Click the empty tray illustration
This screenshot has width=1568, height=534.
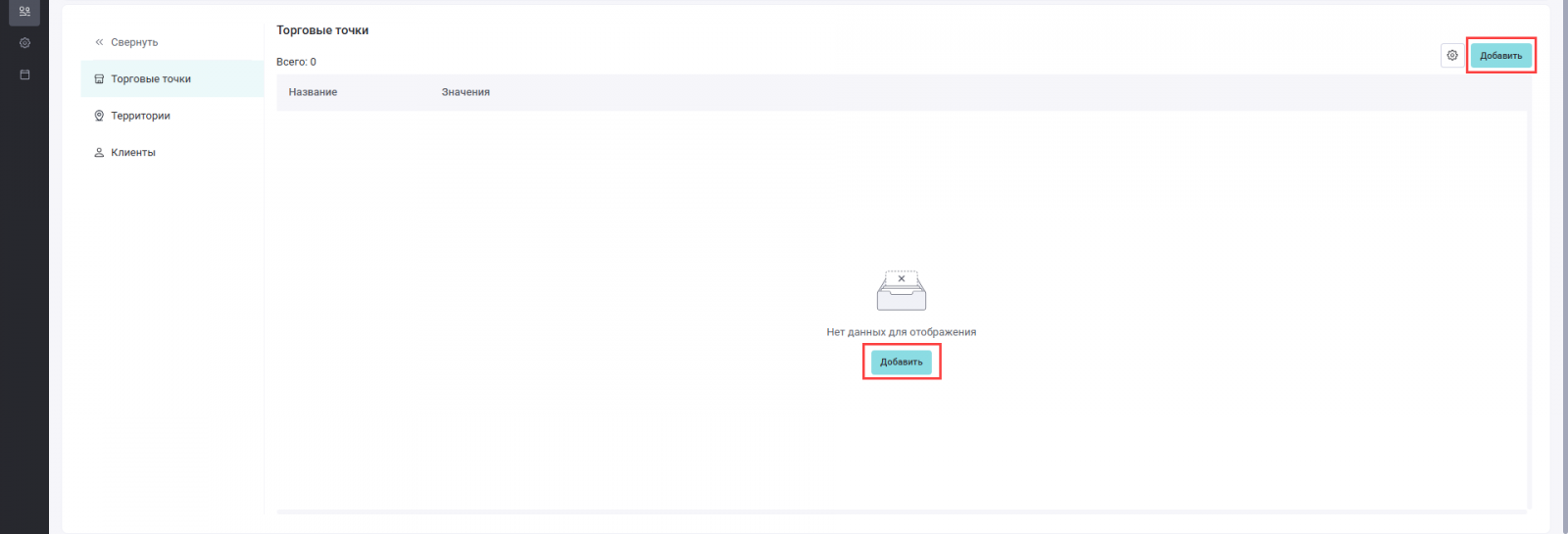pos(902,291)
